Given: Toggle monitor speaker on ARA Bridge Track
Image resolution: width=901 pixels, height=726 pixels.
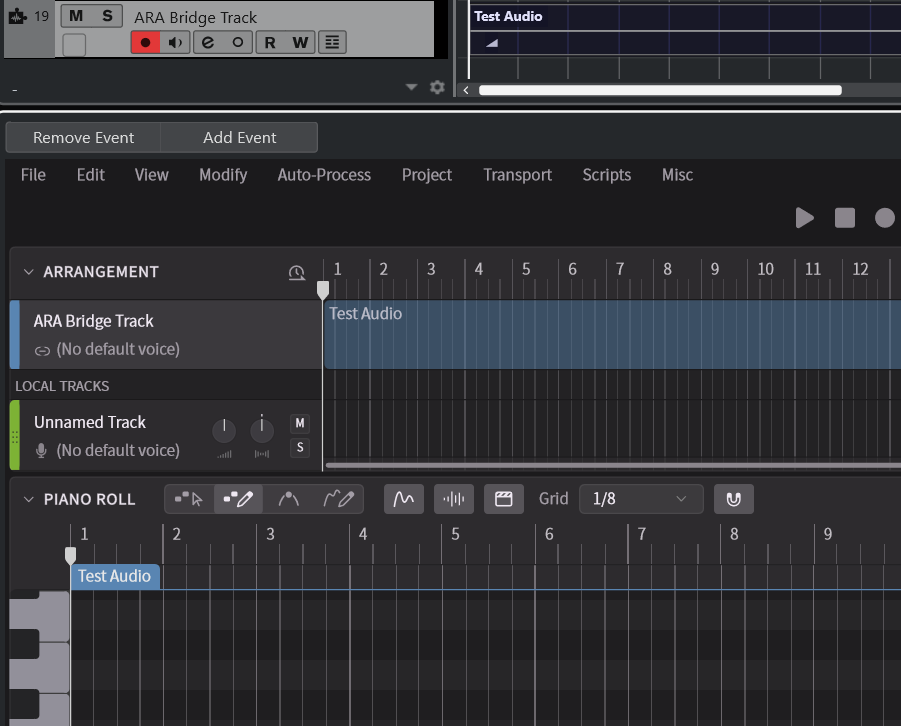Looking at the screenshot, I should pyautogui.click(x=175, y=43).
